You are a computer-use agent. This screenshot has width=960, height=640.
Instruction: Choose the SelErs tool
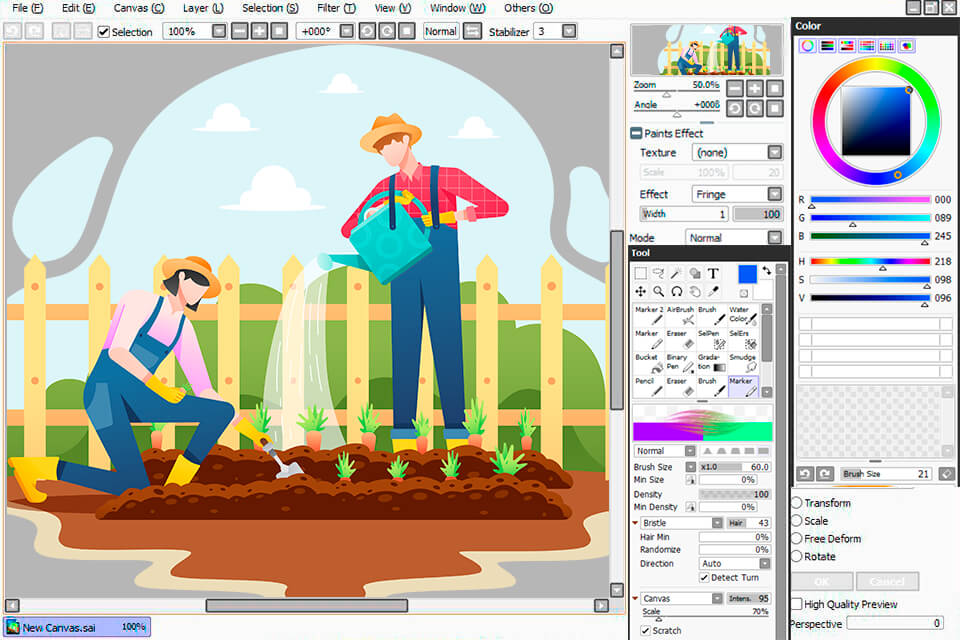(x=743, y=339)
